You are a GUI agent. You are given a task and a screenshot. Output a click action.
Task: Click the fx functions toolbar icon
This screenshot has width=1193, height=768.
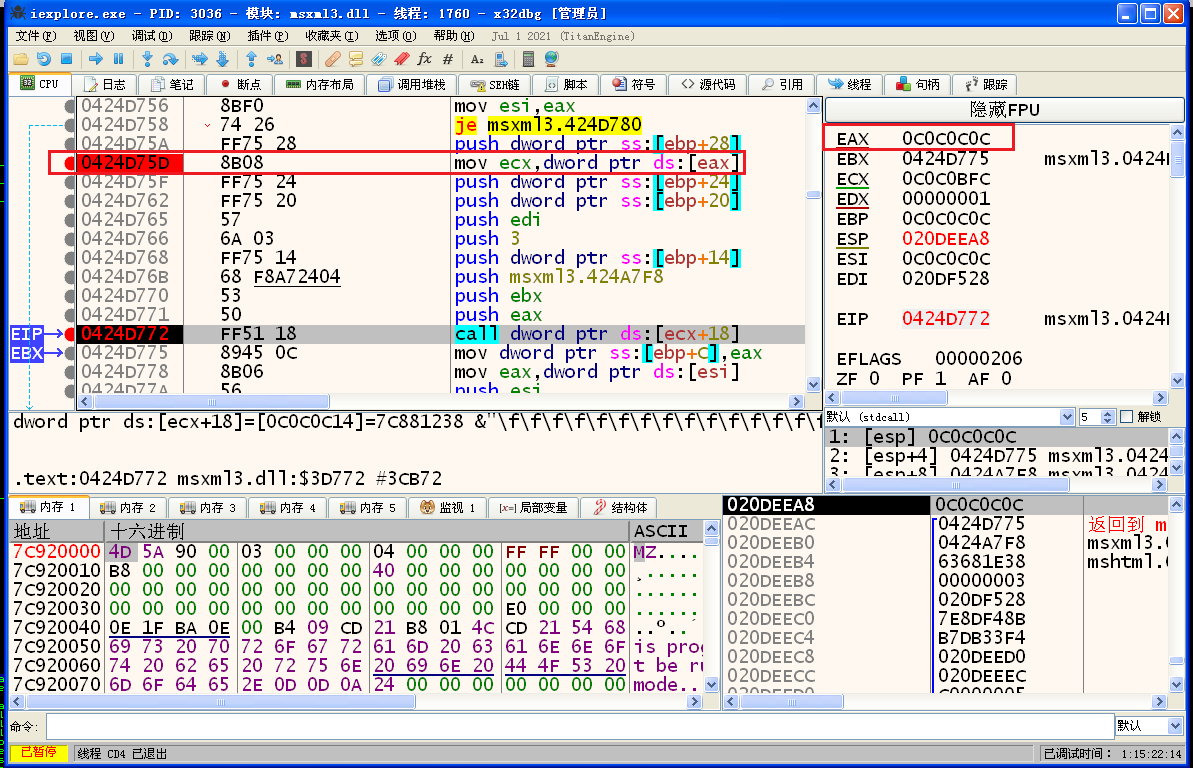(425, 59)
